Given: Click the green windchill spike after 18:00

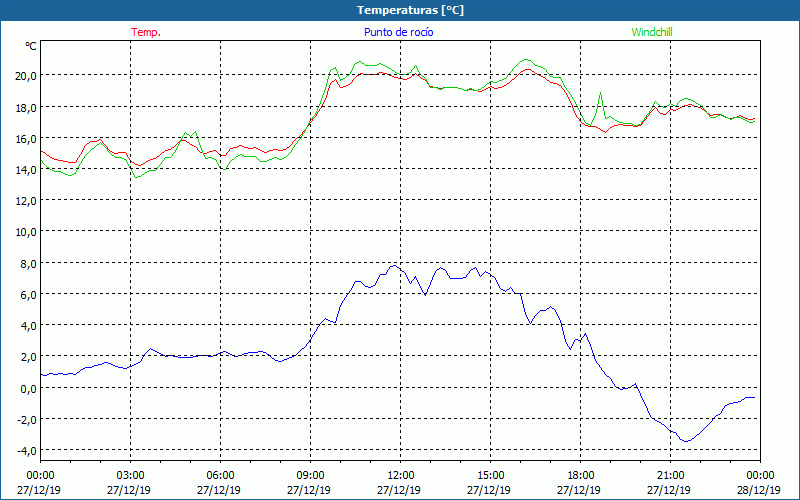Looking at the screenshot, I should click(601, 93).
